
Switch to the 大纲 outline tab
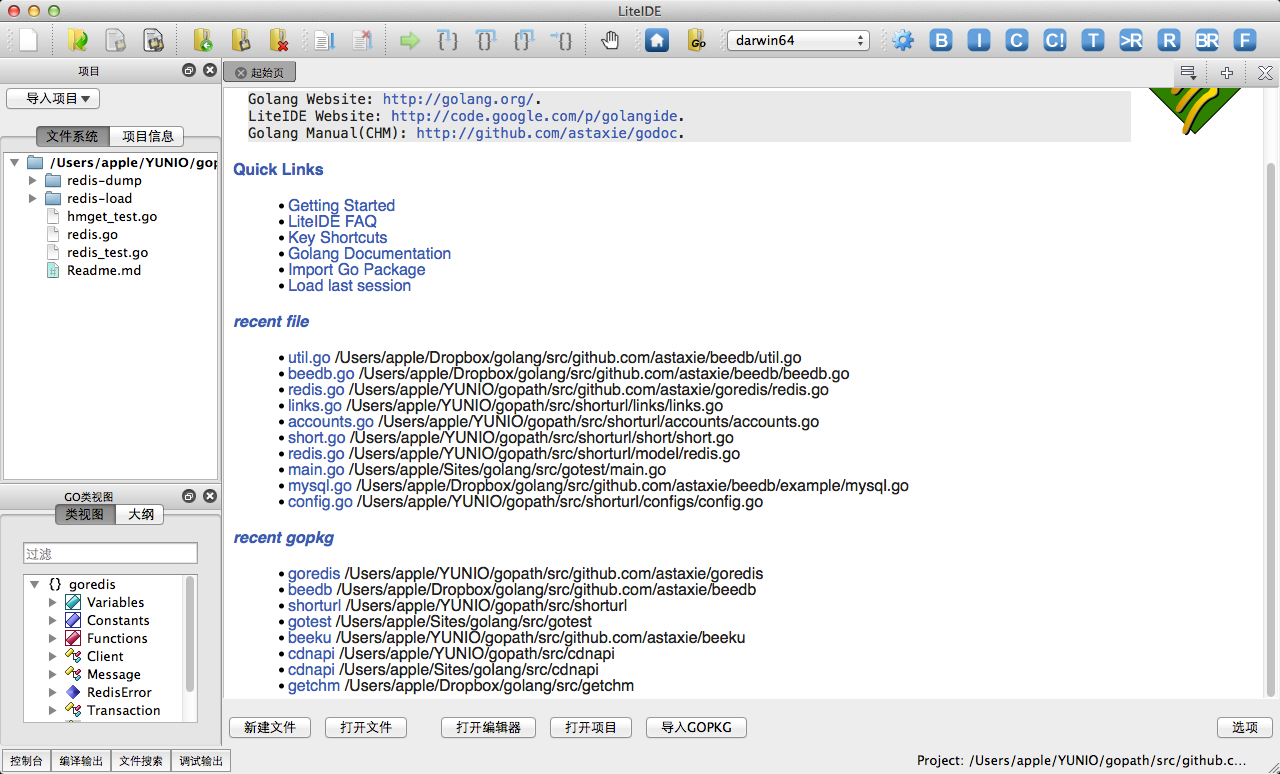pyautogui.click(x=140, y=515)
